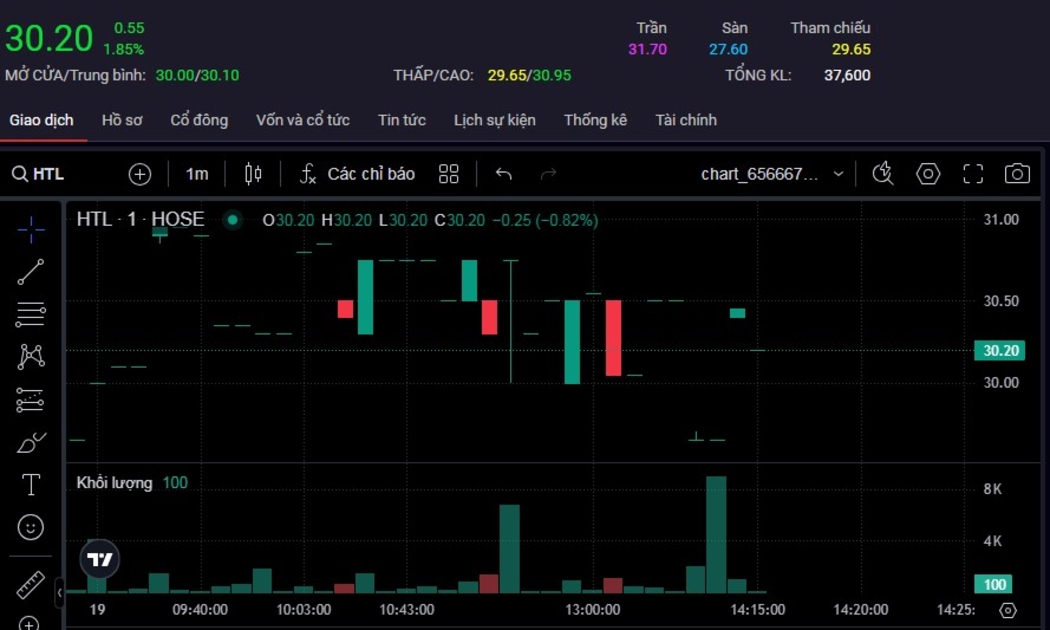The width and height of the screenshot is (1050, 630).
Task: Click the add symbol compare plus icon
Action: (140, 174)
